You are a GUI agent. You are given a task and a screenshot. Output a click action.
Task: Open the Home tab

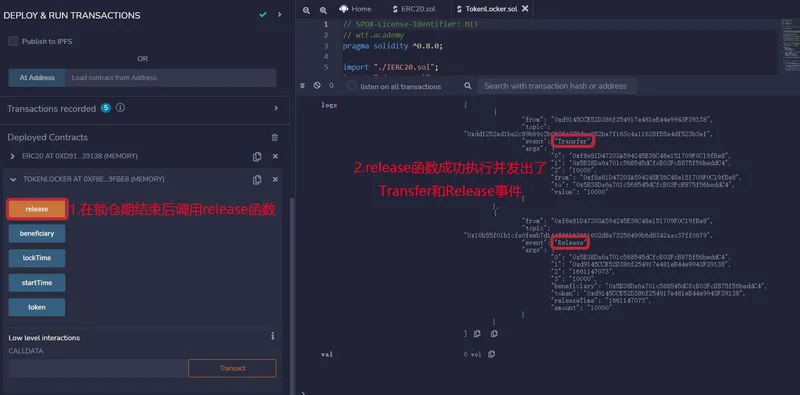tap(356, 9)
